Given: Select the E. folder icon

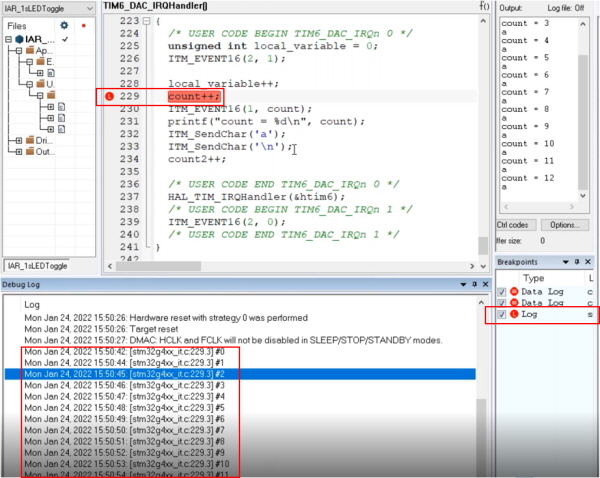Looking at the screenshot, I should (x=41, y=61).
